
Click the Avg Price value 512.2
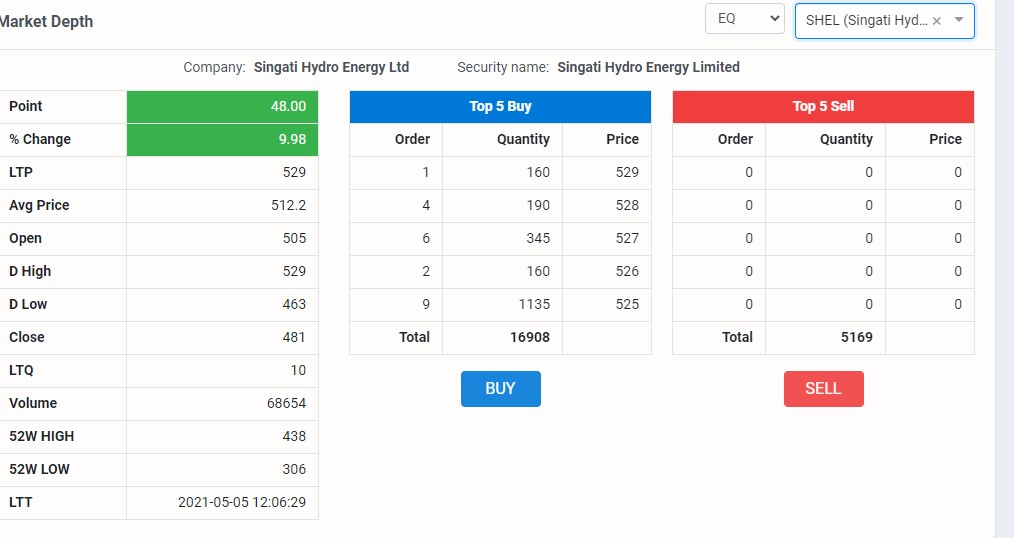288,205
